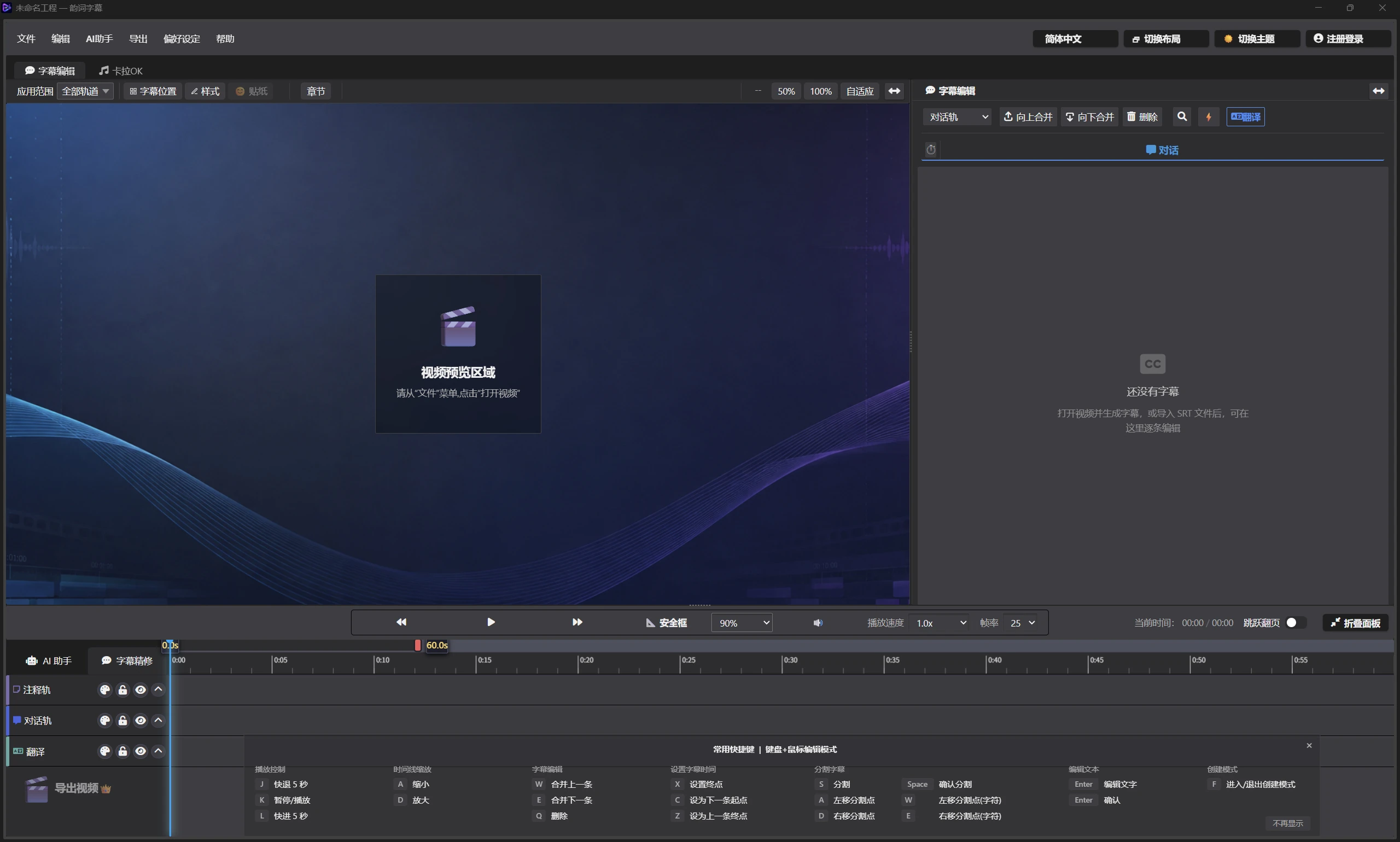The image size is (1400, 842).
Task: Click the stopwatch icon beside 对话 tab
Action: tap(931, 150)
